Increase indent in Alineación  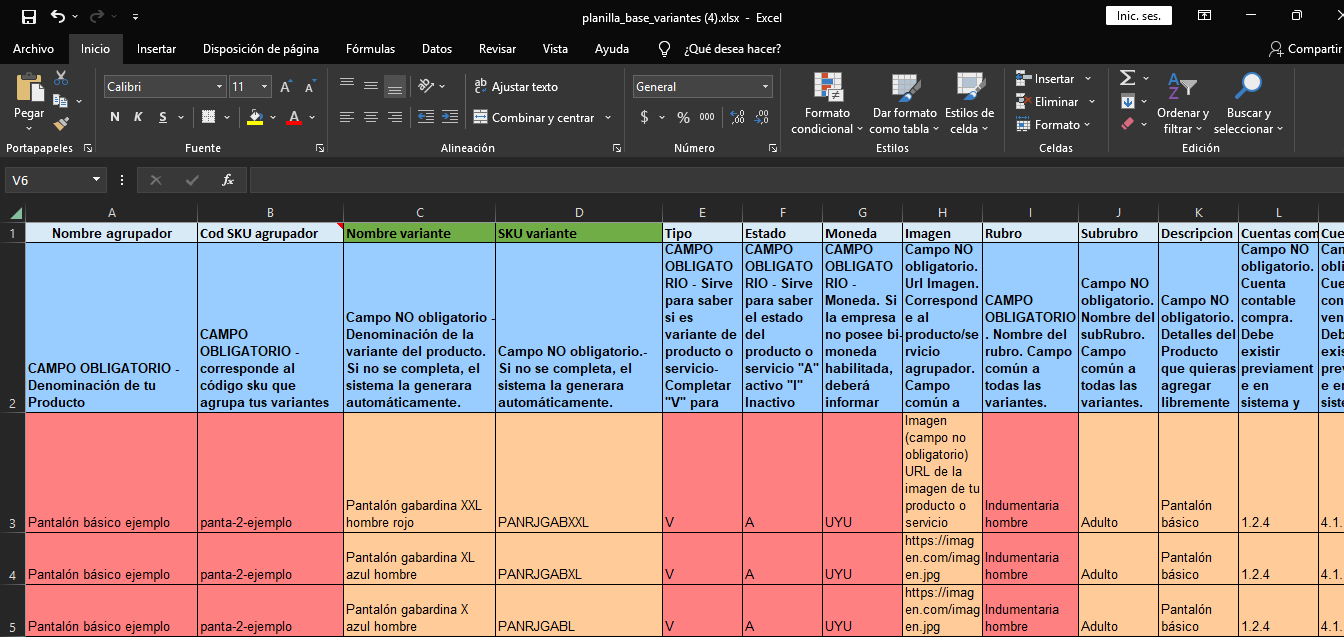449,117
